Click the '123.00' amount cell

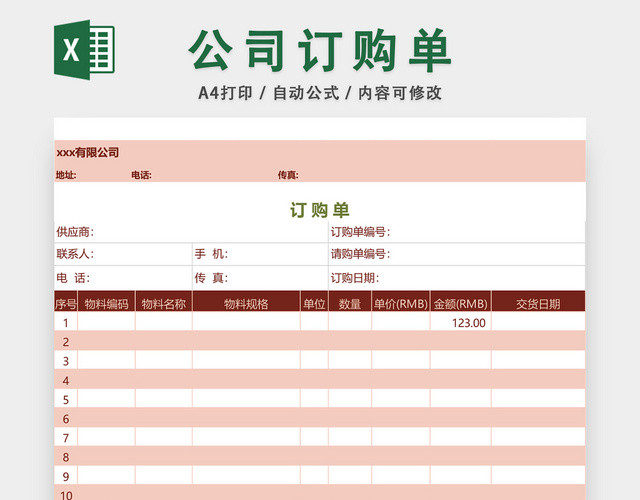pyautogui.click(x=460, y=323)
